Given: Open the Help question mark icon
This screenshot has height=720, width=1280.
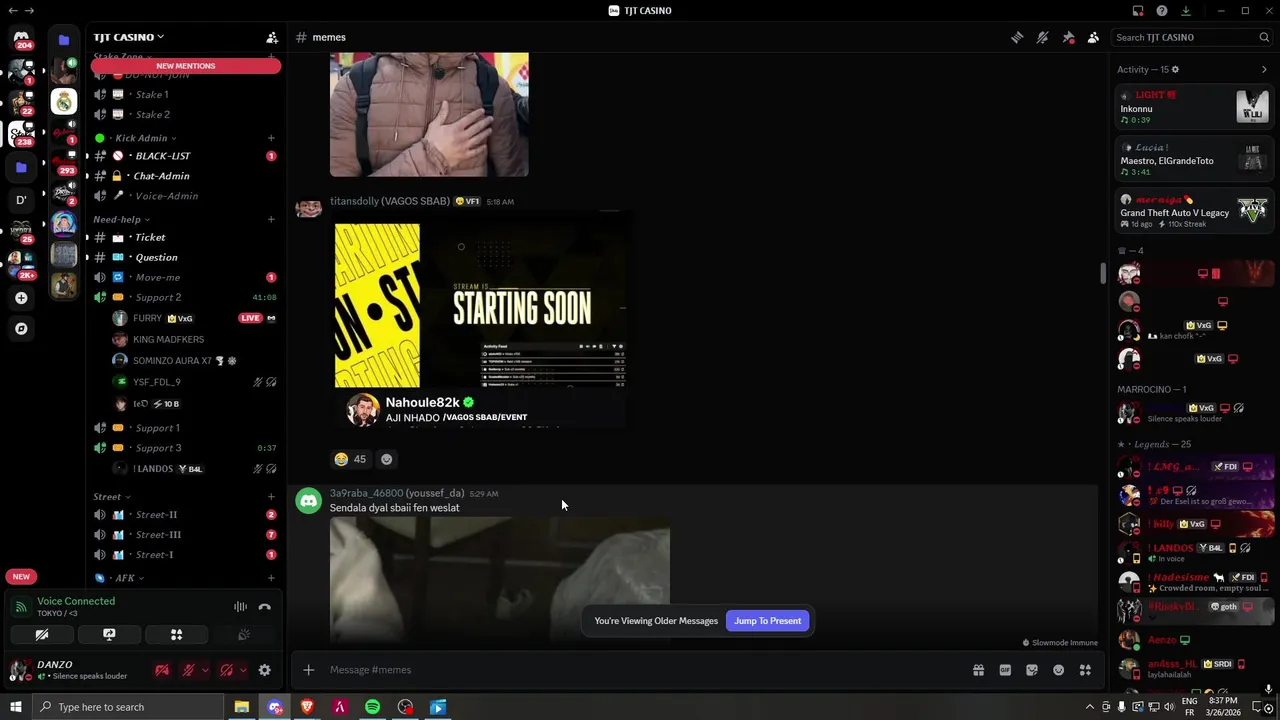Looking at the screenshot, I should (x=1162, y=11).
